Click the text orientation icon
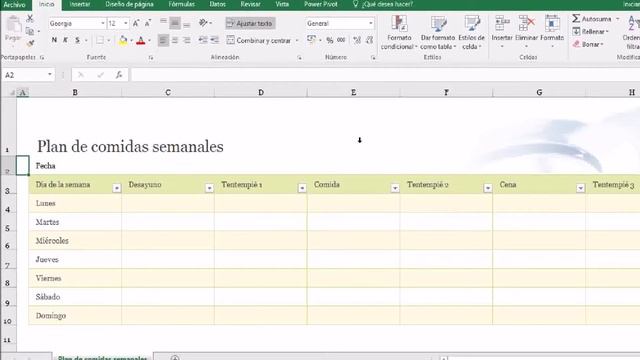The image size is (640, 360). [x=203, y=23]
